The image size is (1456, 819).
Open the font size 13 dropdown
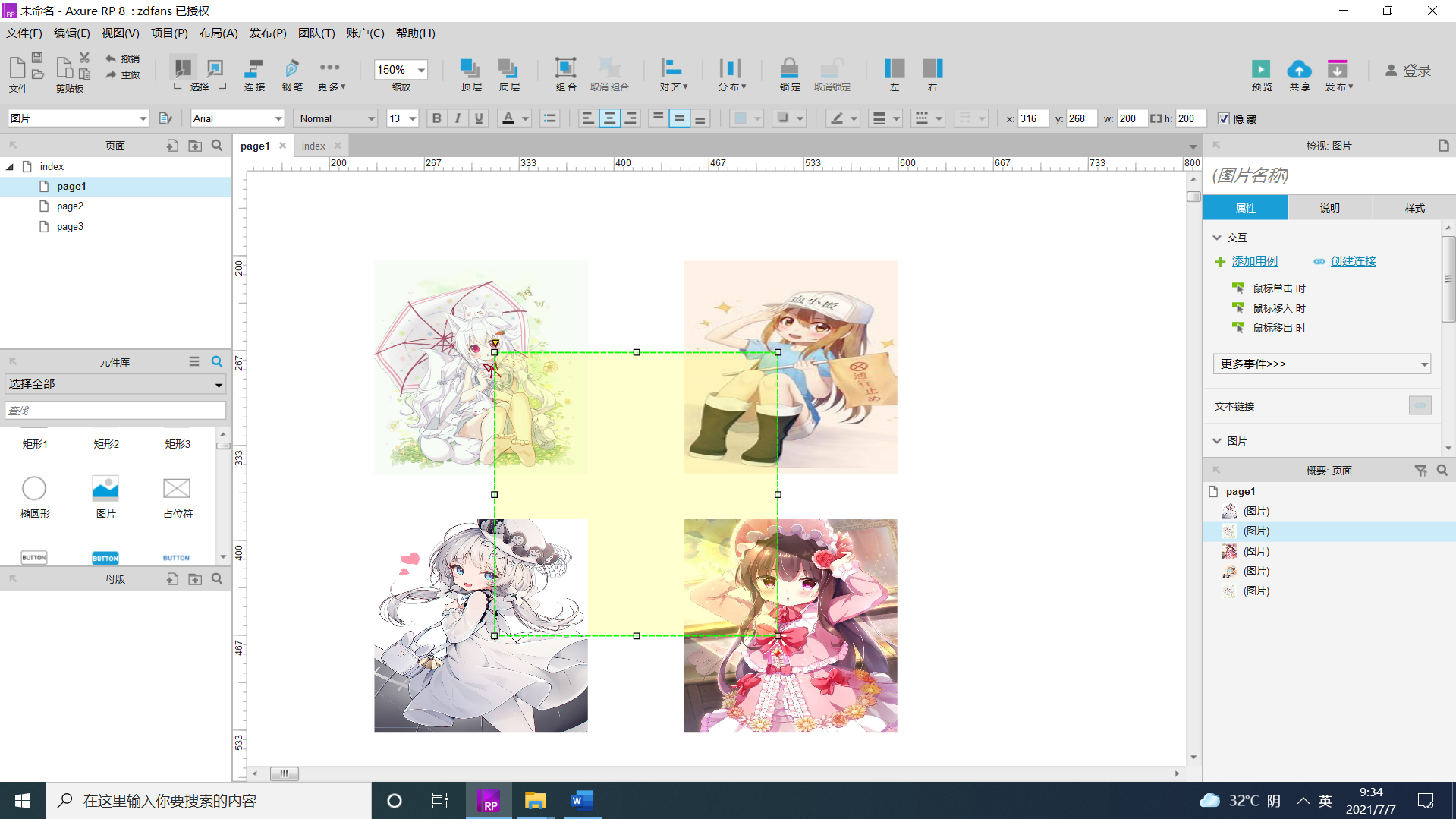[413, 118]
